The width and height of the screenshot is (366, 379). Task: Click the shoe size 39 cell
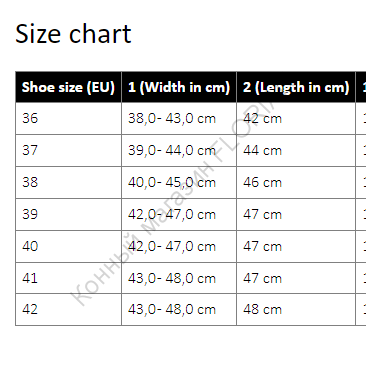click(68, 214)
